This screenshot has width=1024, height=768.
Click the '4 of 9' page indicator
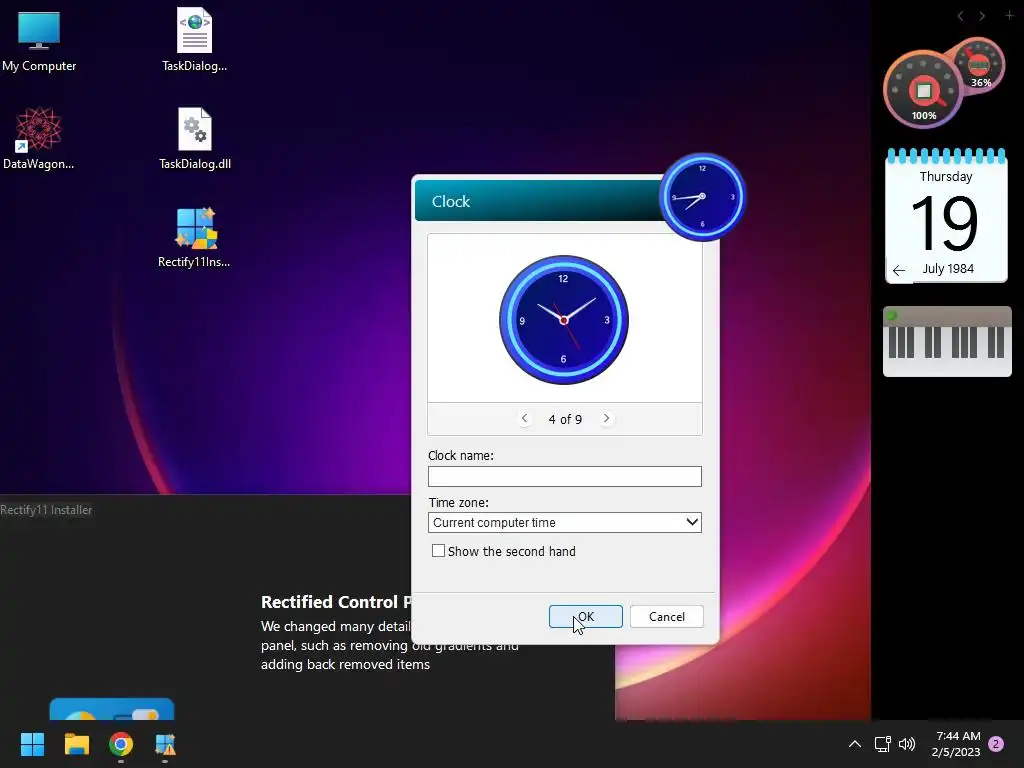click(565, 419)
